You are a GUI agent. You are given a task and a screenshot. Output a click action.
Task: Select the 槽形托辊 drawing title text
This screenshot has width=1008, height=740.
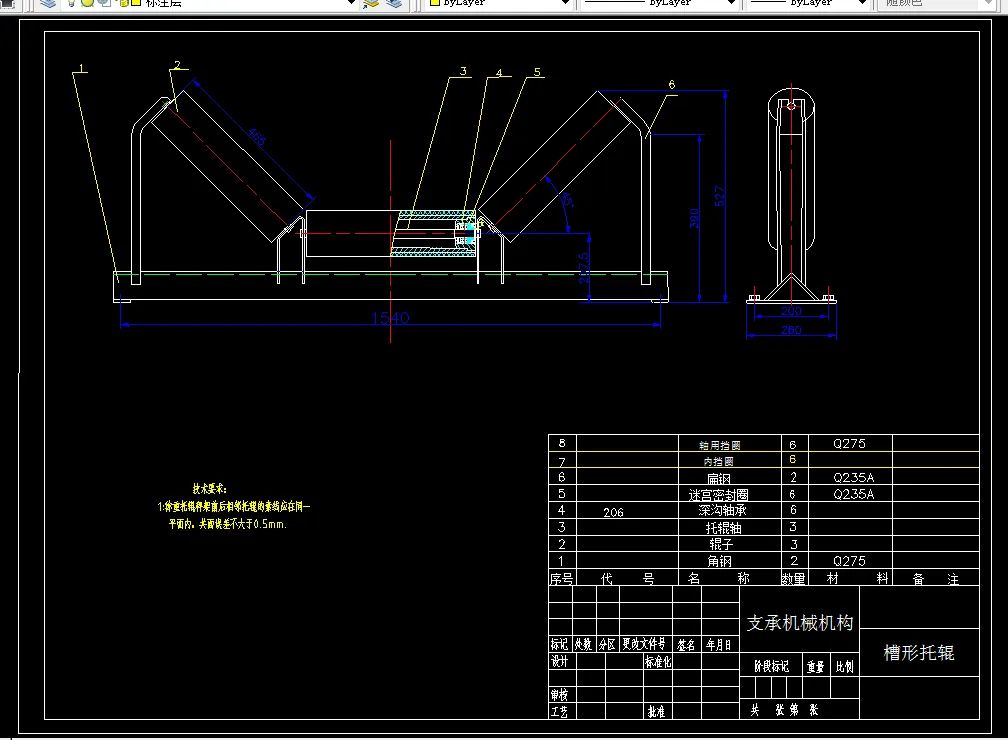click(919, 653)
